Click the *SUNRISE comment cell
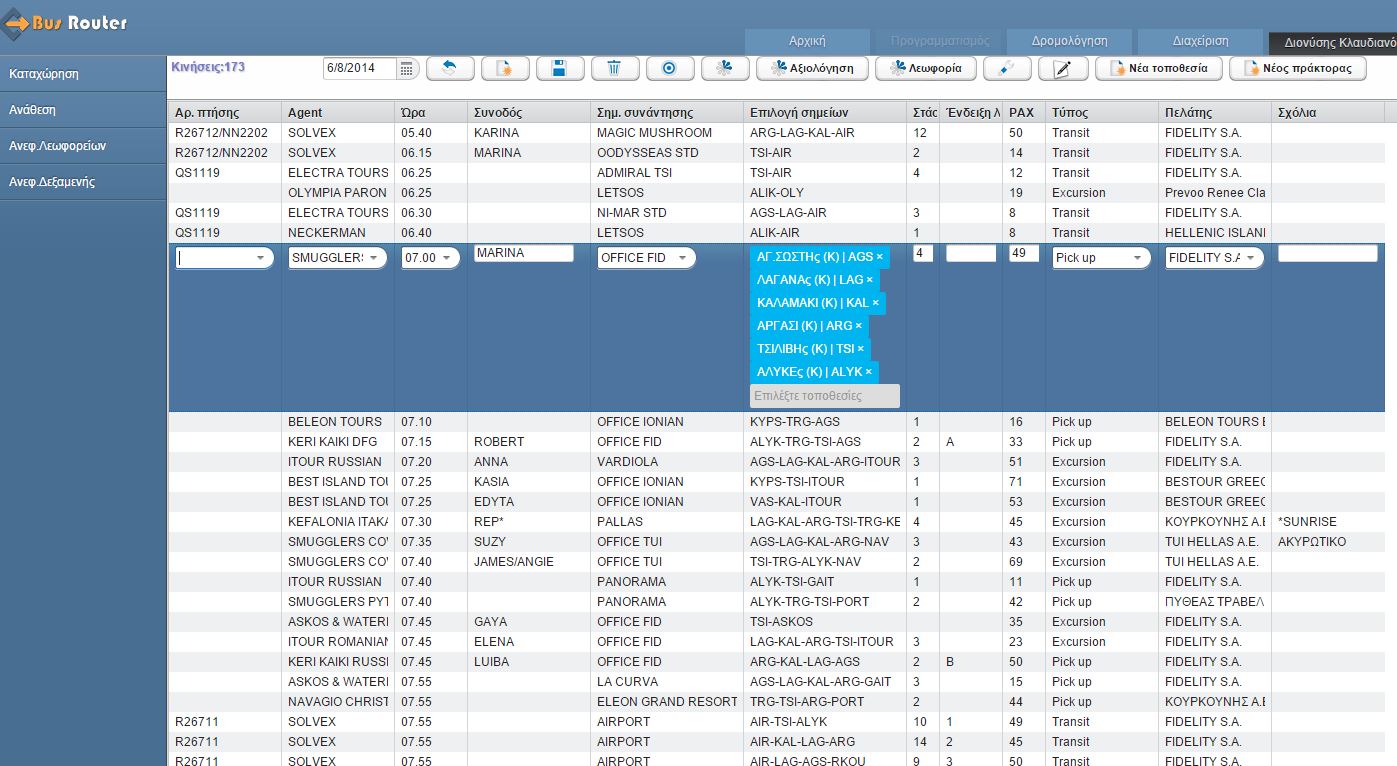 1328,522
